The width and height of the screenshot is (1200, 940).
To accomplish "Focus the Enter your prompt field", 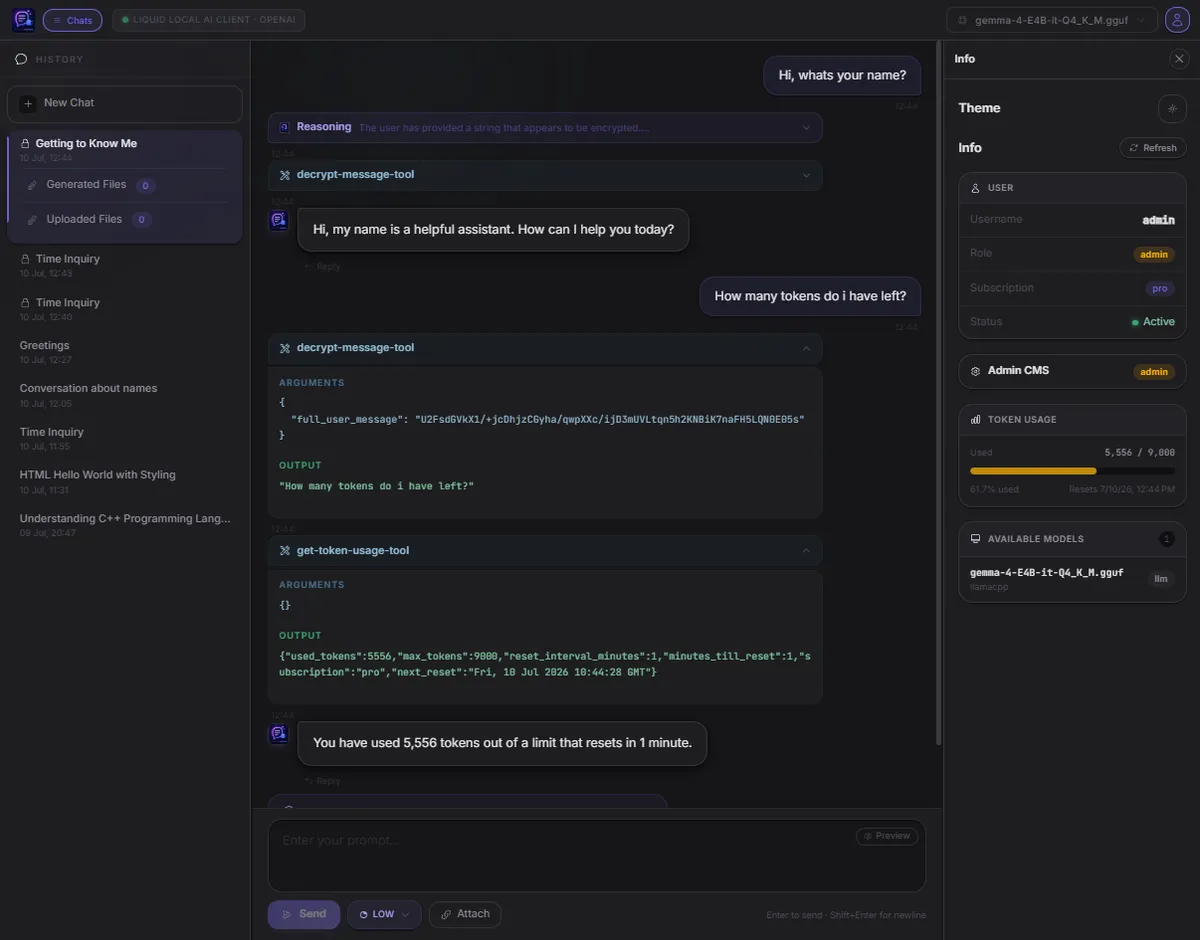I will pos(596,856).
